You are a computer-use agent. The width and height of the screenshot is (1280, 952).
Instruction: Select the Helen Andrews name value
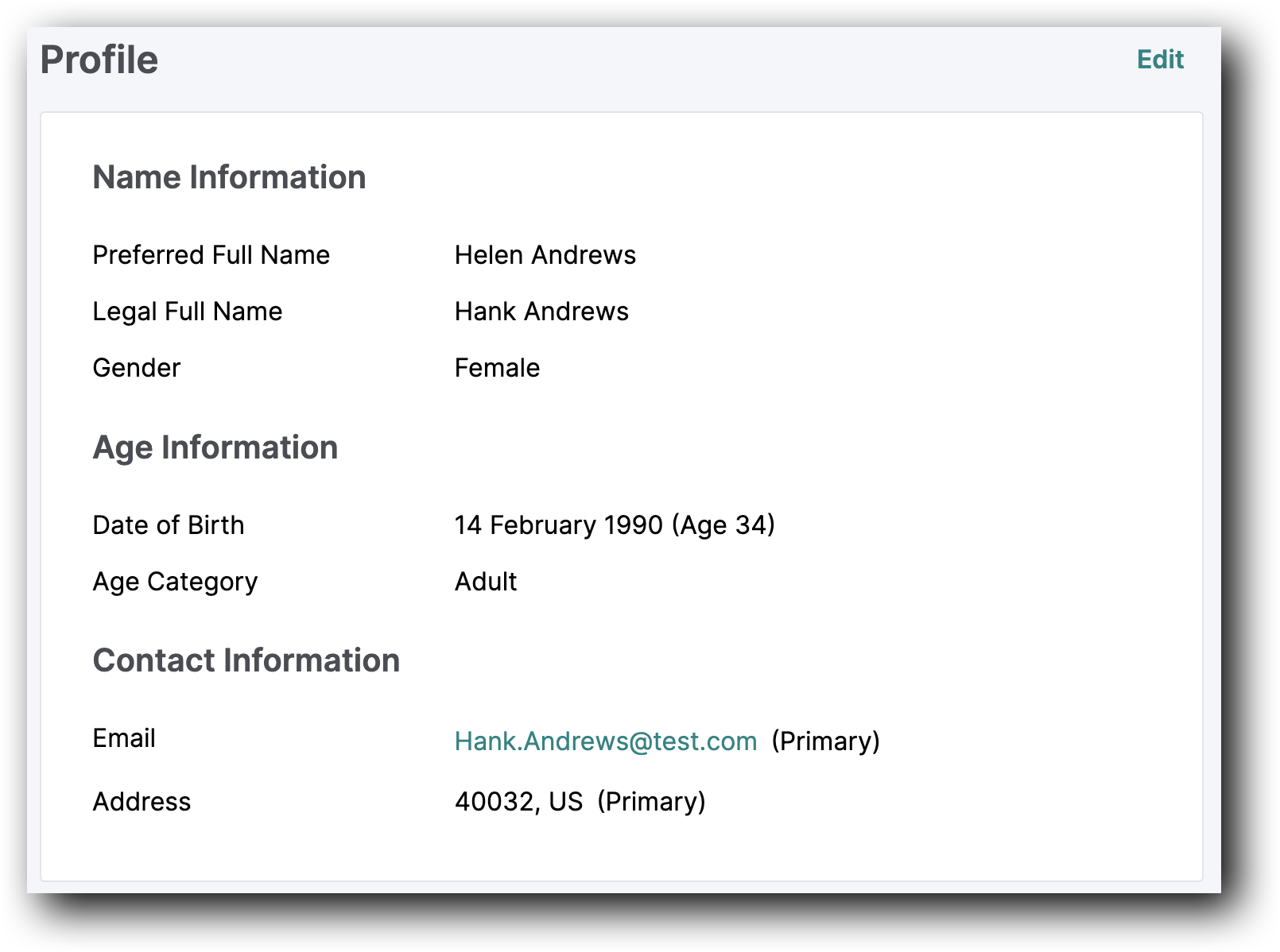click(545, 255)
